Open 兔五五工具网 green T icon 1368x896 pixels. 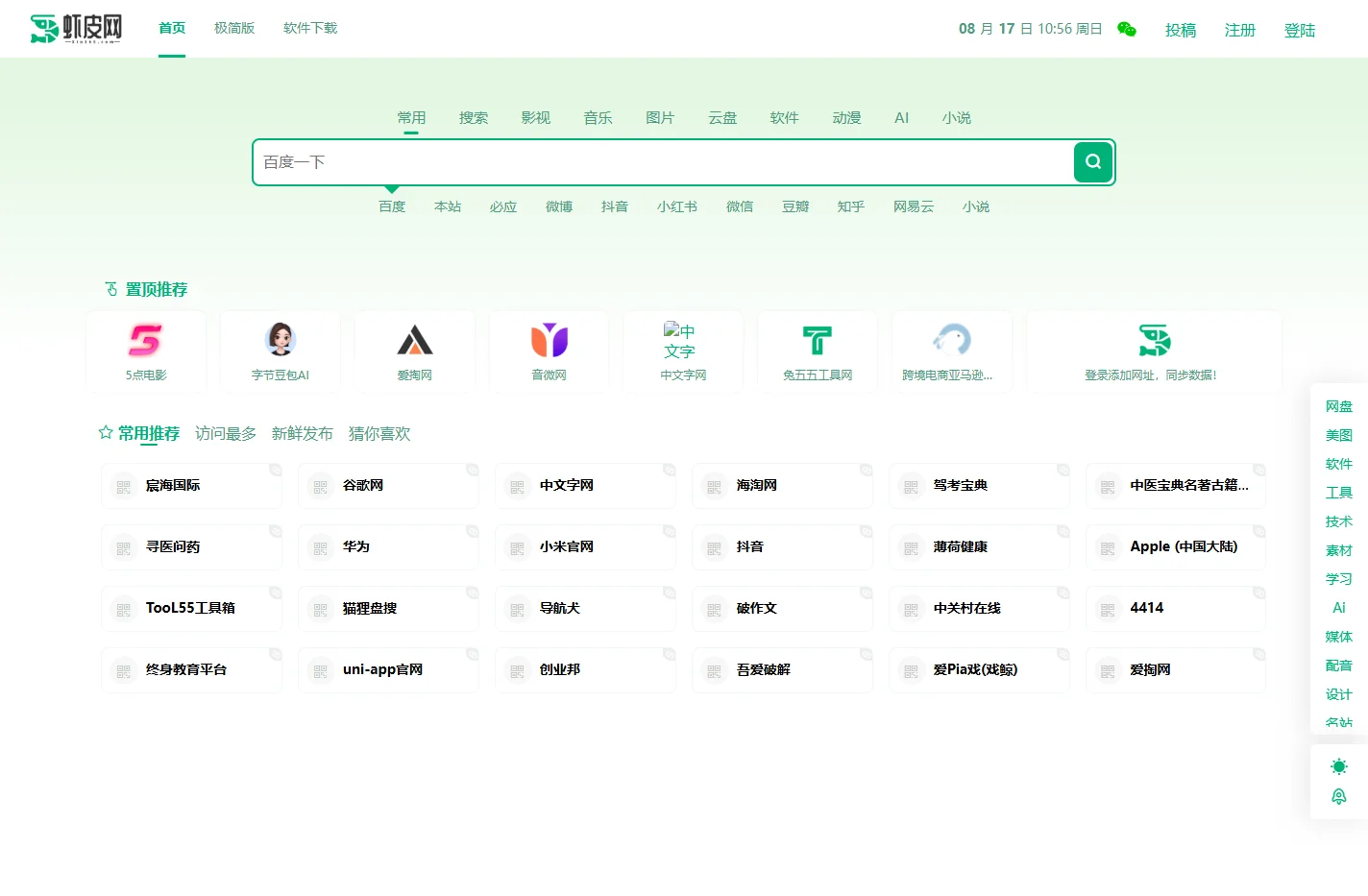818,340
